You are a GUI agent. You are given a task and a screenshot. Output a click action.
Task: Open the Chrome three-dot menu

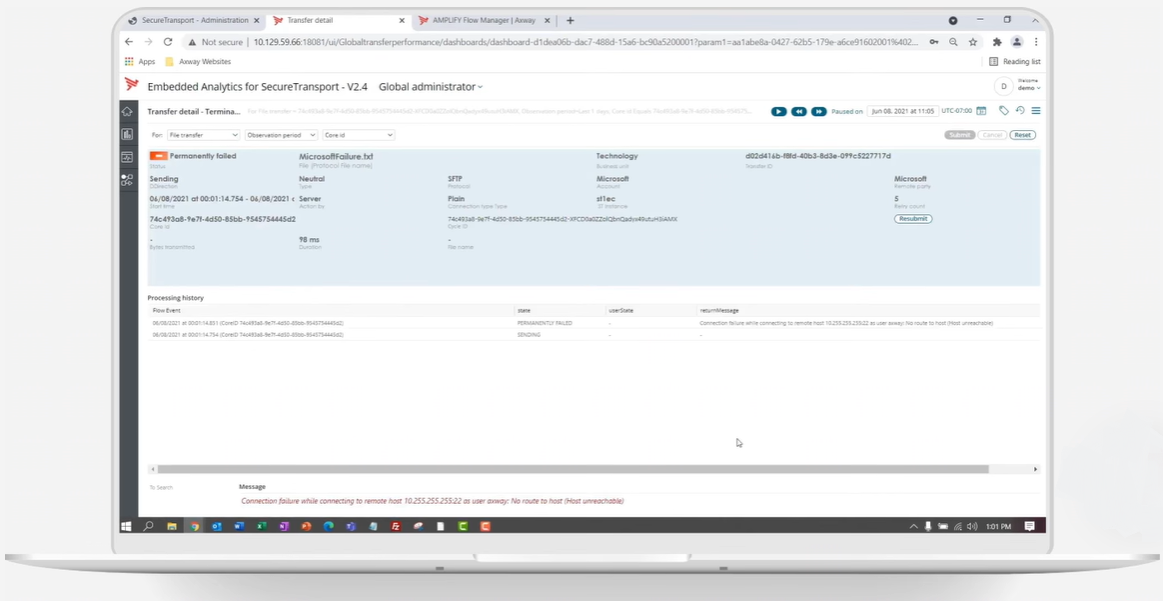point(1035,42)
